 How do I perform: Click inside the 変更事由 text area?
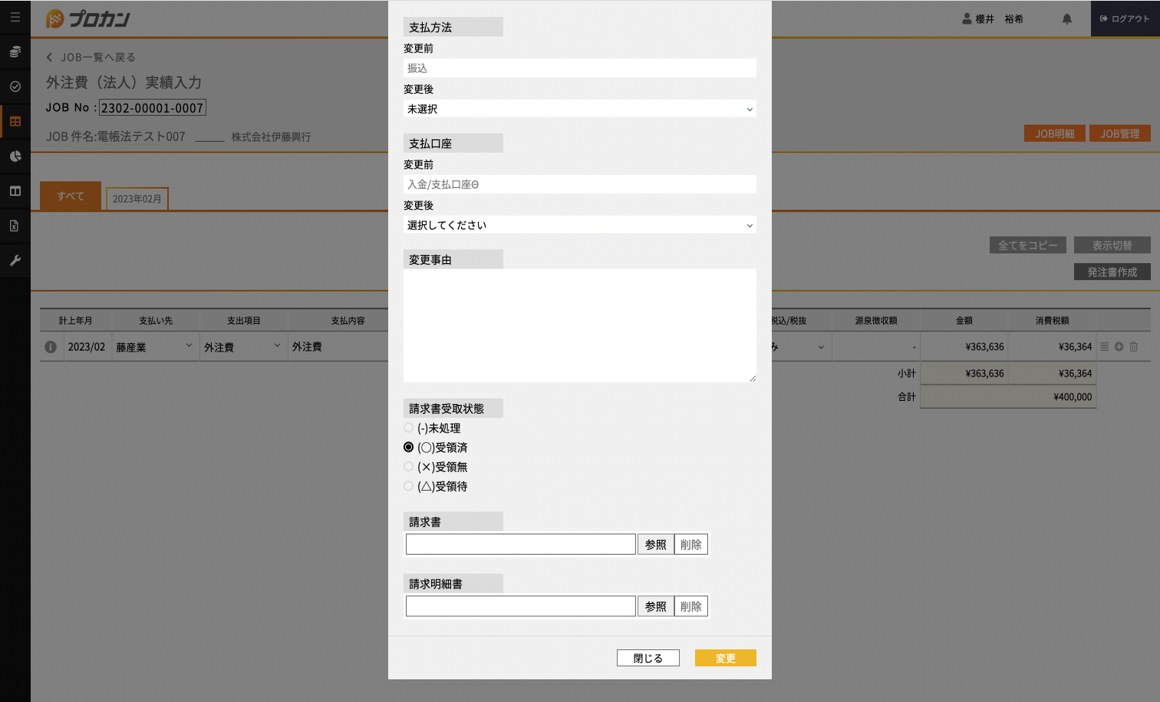[580, 324]
